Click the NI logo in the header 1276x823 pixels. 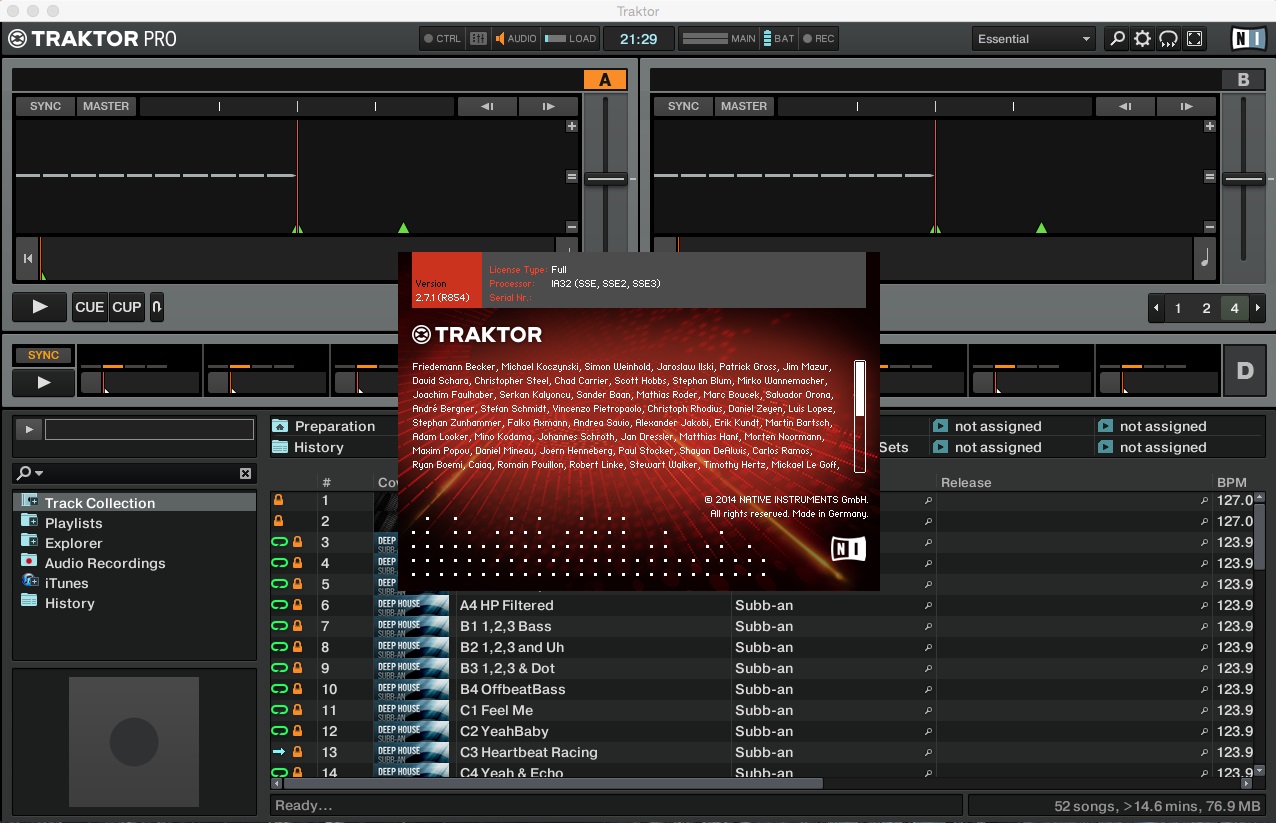pos(1248,39)
